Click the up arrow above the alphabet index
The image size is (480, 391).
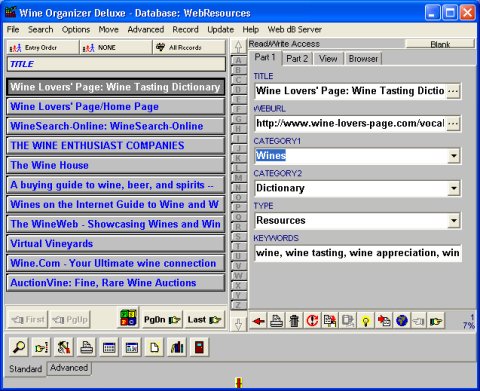coord(238,47)
